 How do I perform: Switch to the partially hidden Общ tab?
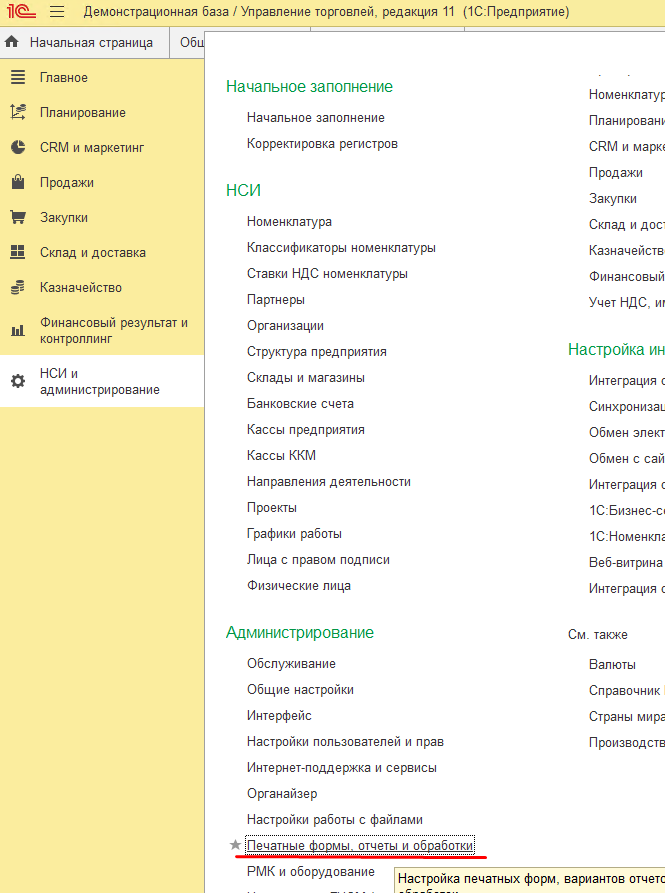(x=192, y=43)
